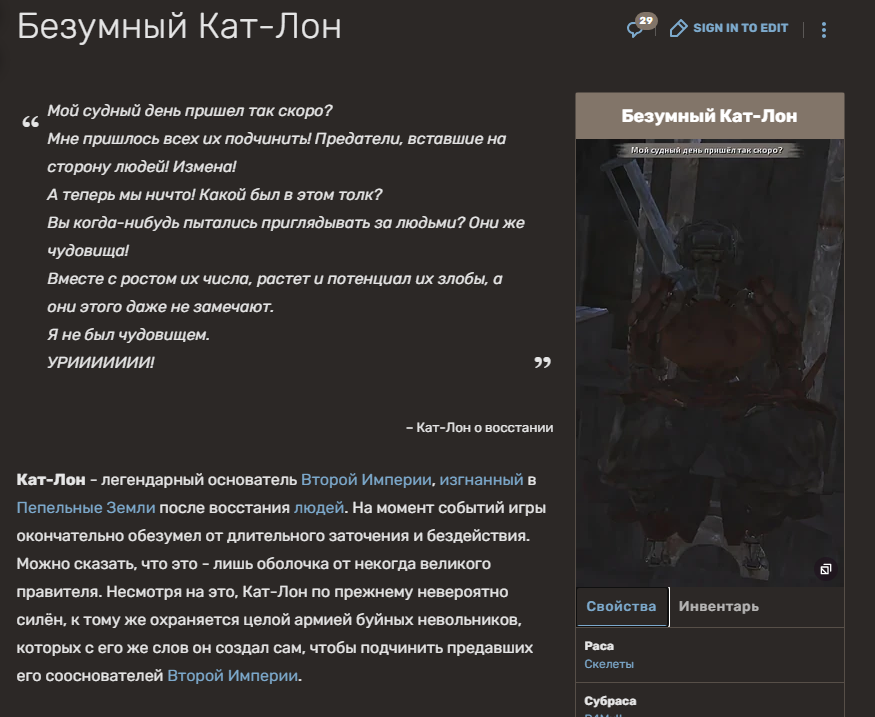
Task: Follow the людей link
Action: [319, 508]
